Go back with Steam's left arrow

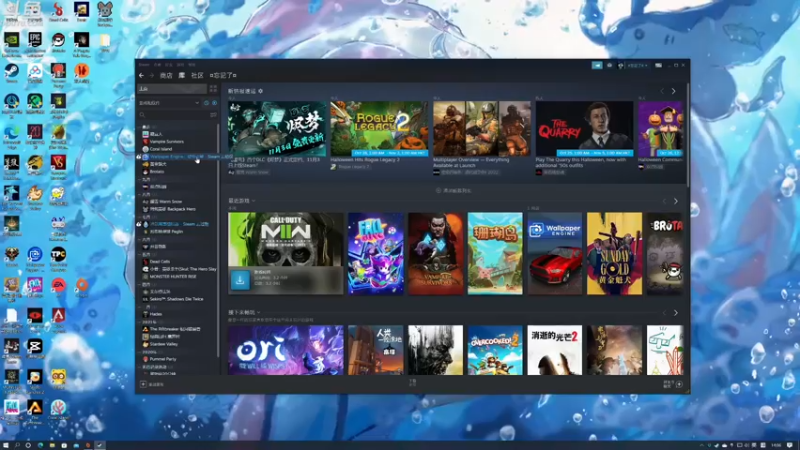pyautogui.click(x=141, y=76)
